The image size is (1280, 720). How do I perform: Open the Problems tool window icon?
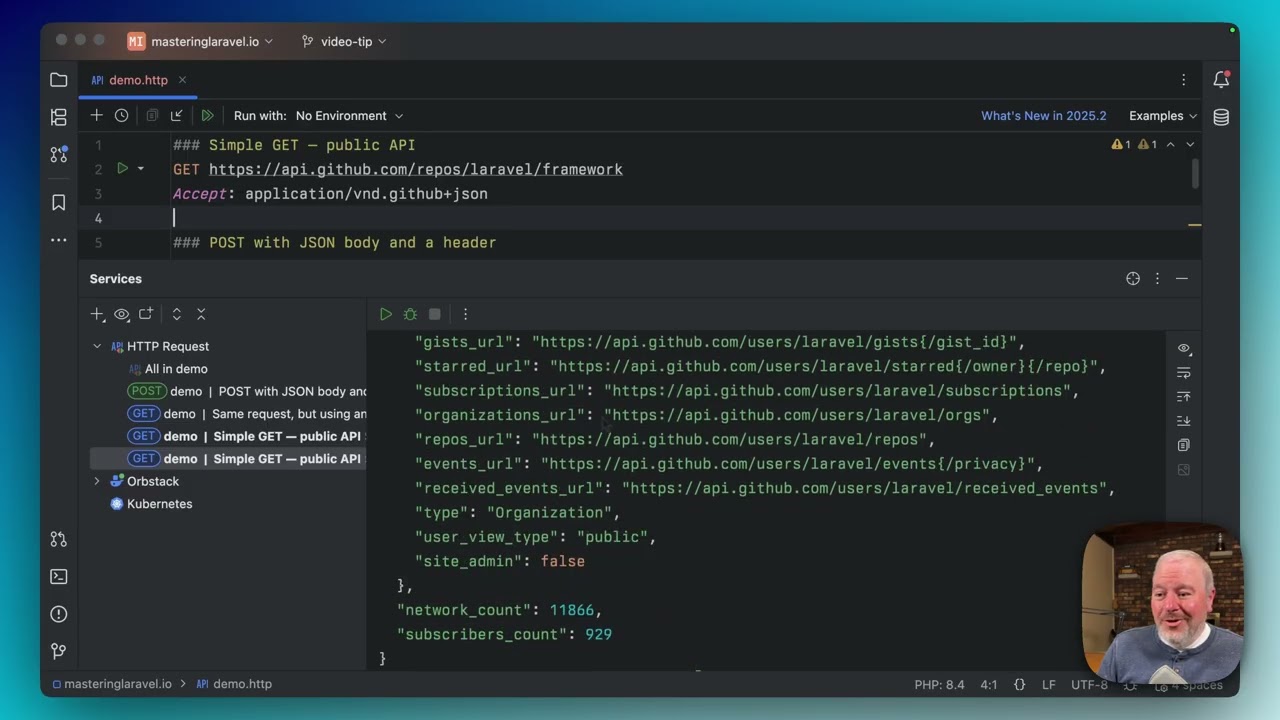[59, 614]
